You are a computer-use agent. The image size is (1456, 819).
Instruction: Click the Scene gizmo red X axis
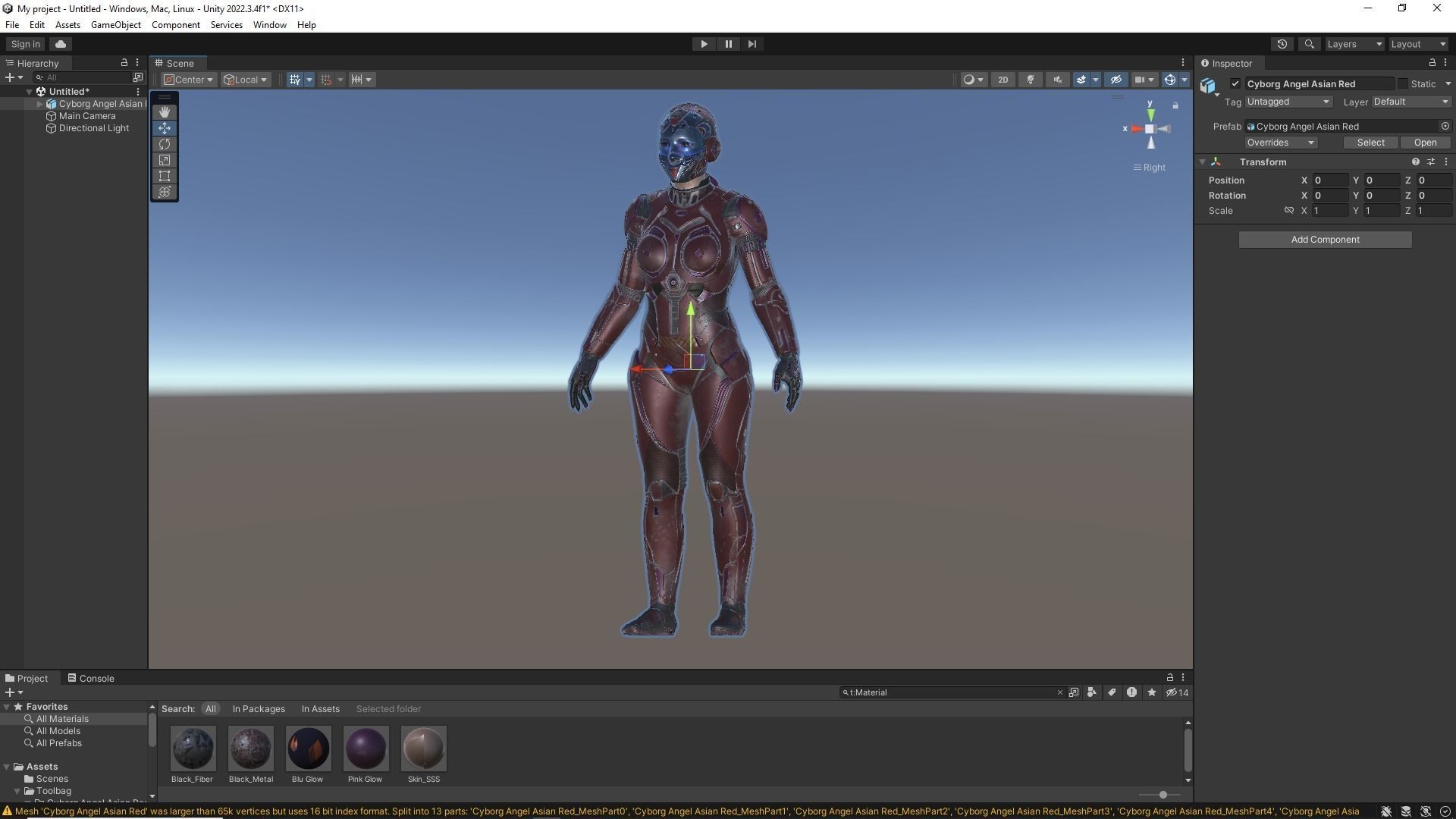coord(1135,129)
